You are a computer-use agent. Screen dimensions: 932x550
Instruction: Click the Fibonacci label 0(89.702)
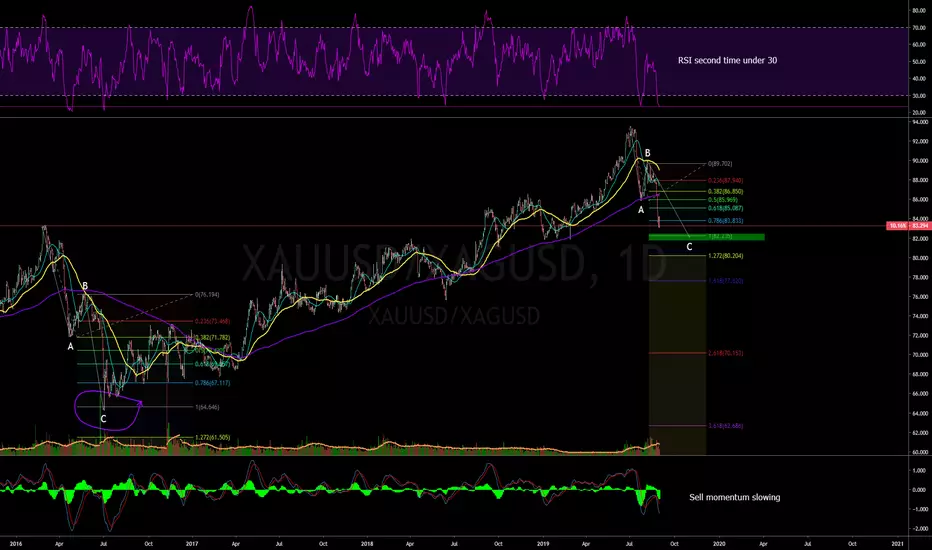tap(720, 164)
